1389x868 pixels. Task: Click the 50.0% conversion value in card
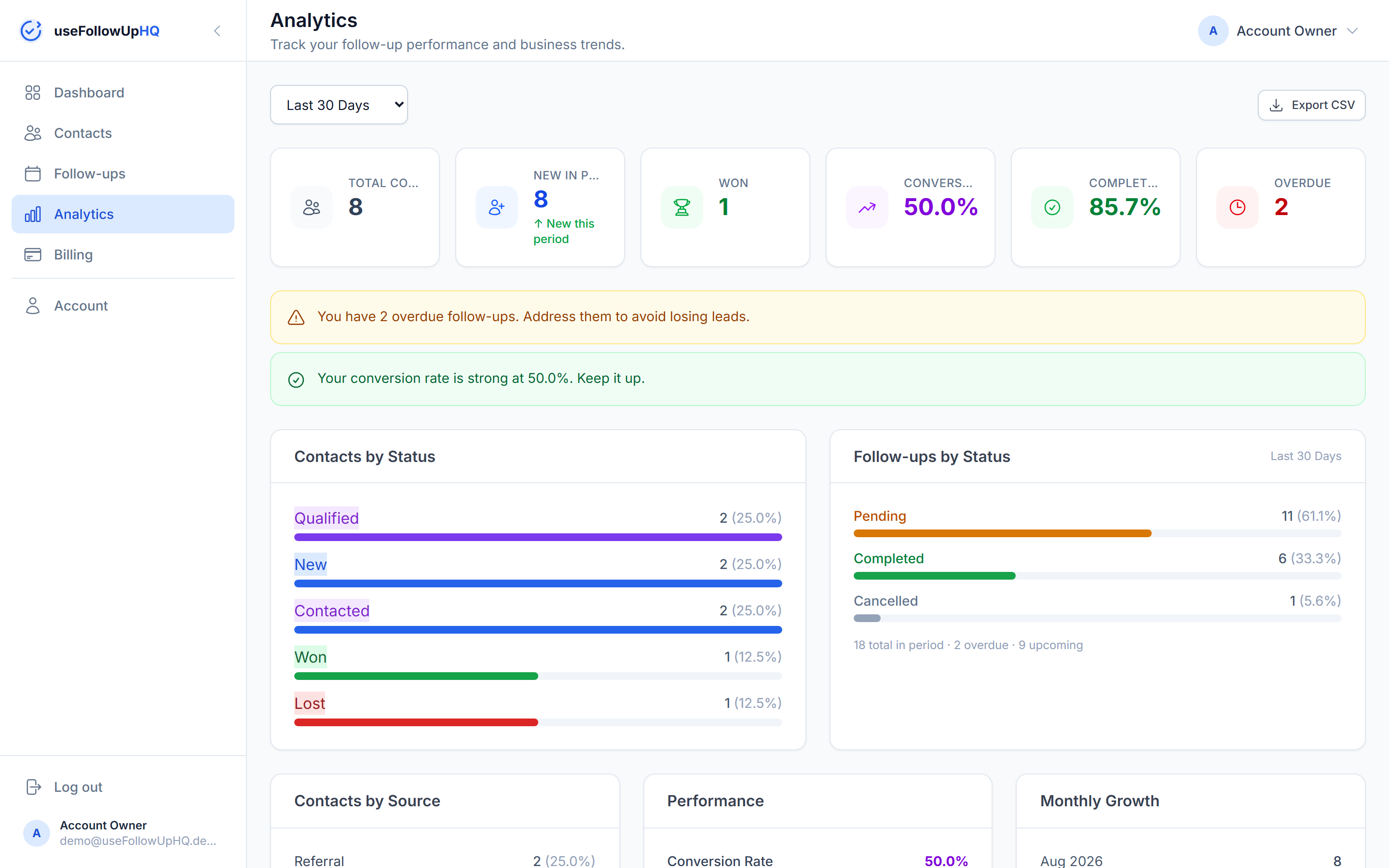point(941,207)
